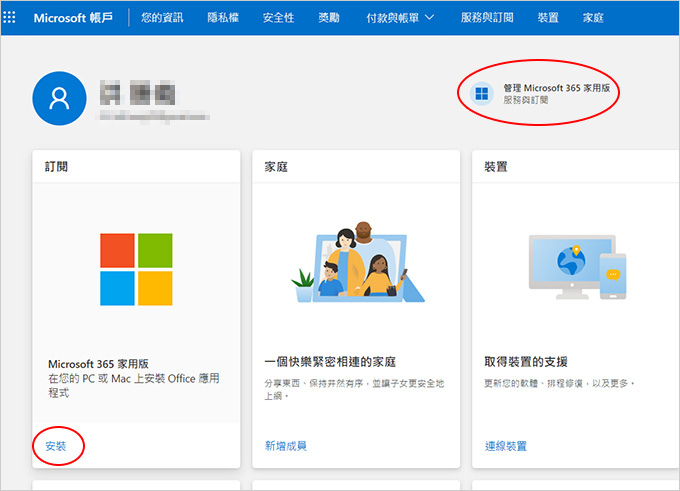Image resolution: width=680 pixels, height=491 pixels.
Task: Click the 新增成員 link
Action: tap(286, 446)
